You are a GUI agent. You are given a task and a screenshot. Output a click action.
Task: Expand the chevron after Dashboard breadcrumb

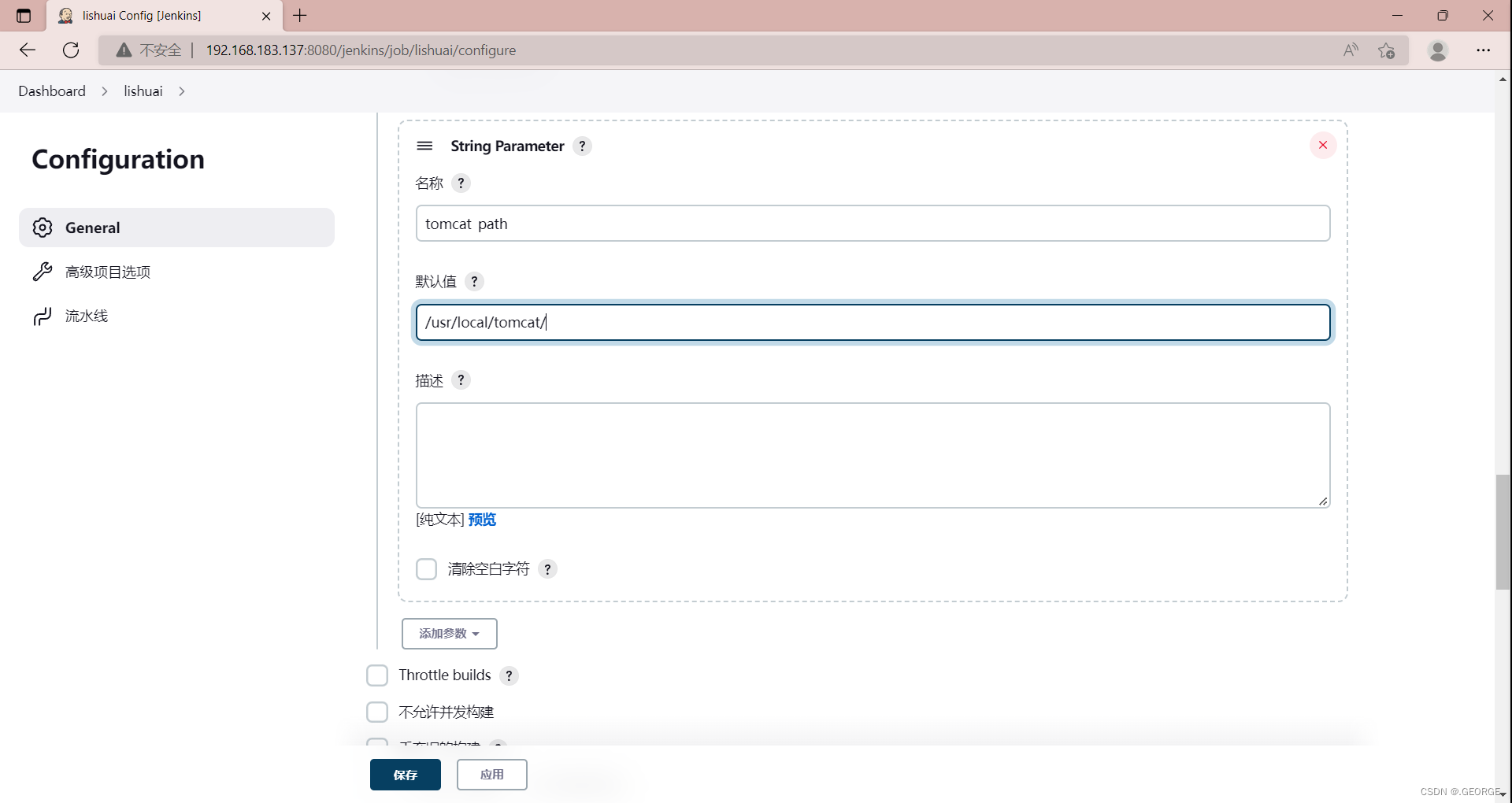105,91
